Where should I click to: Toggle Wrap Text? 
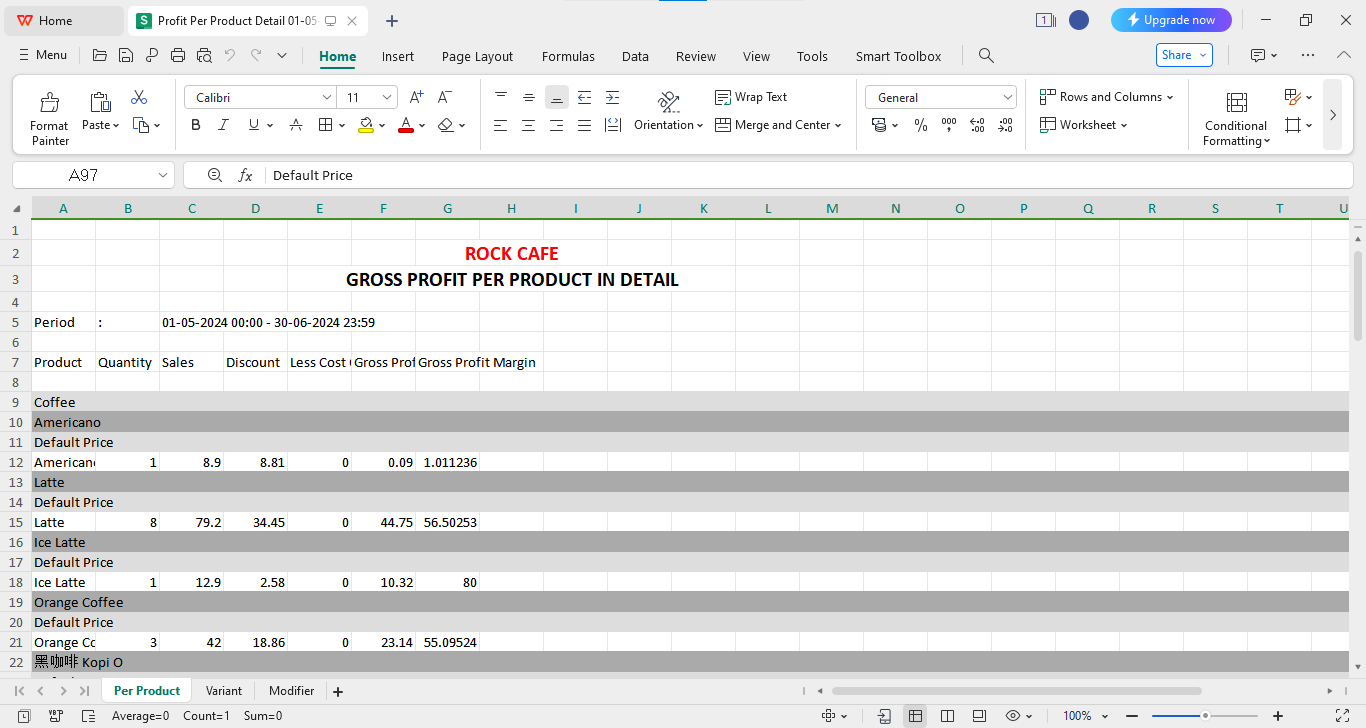751,97
